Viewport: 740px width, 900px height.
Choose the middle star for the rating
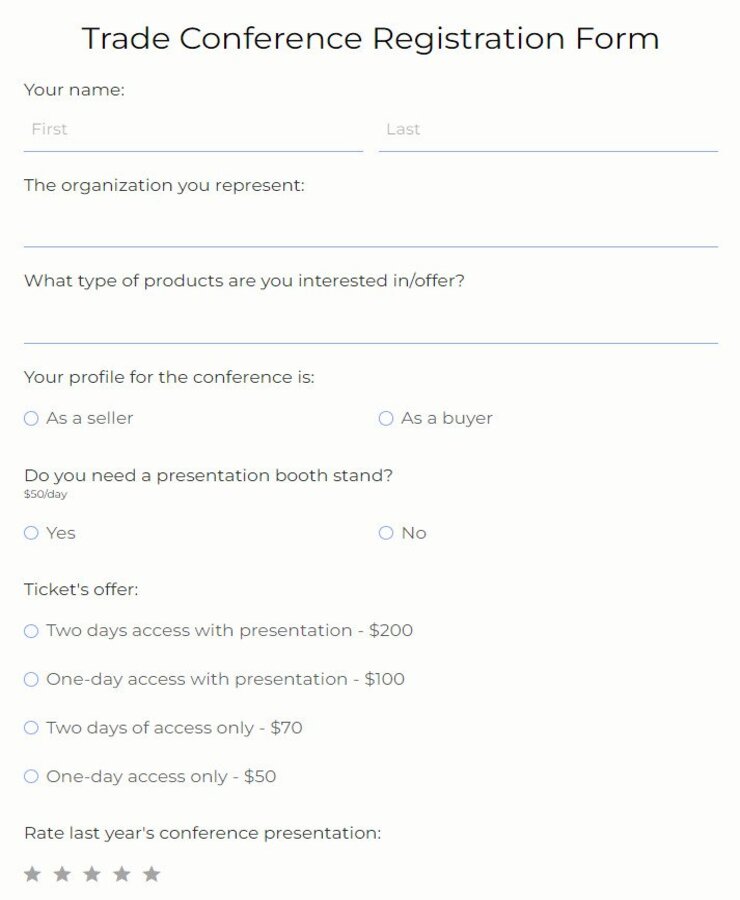(x=91, y=873)
